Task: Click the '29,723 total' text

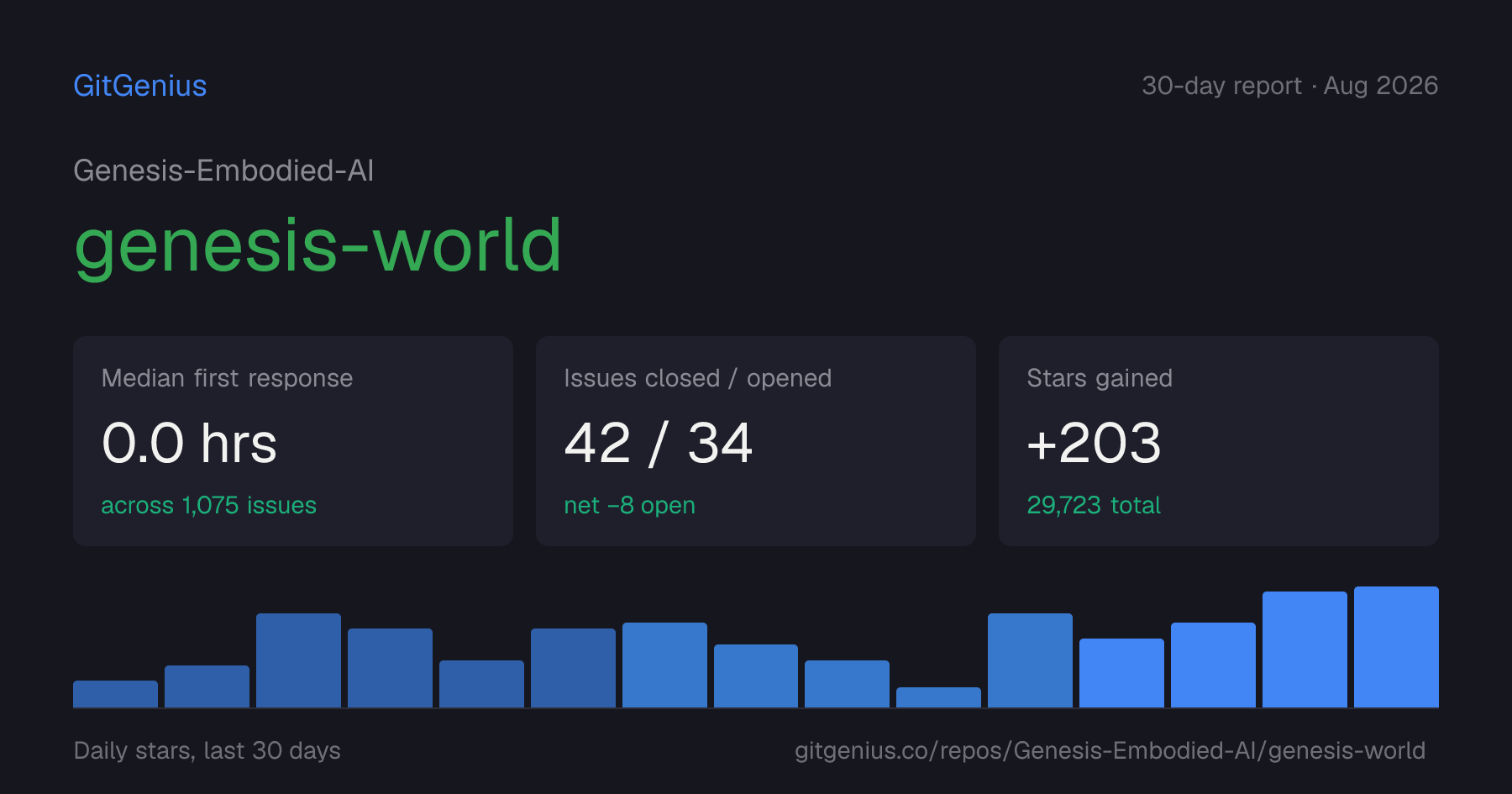Action: (1094, 505)
